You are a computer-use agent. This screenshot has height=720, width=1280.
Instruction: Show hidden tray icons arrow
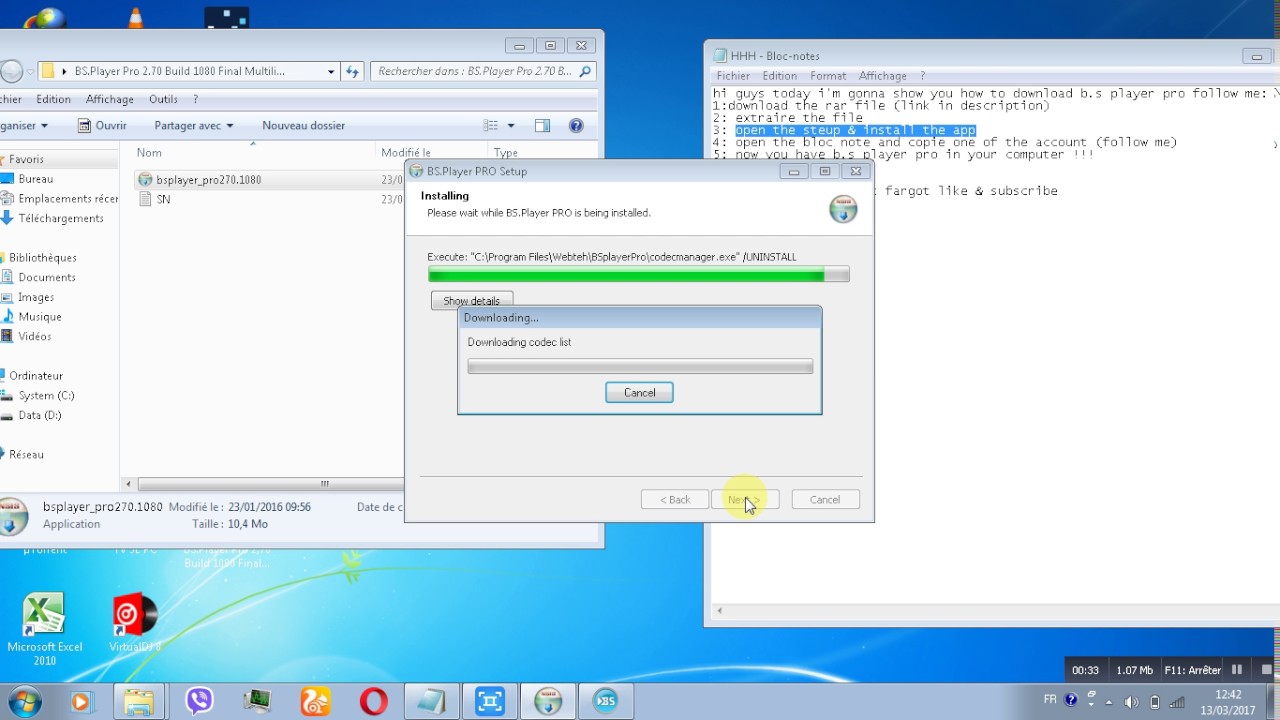[x=1109, y=702]
